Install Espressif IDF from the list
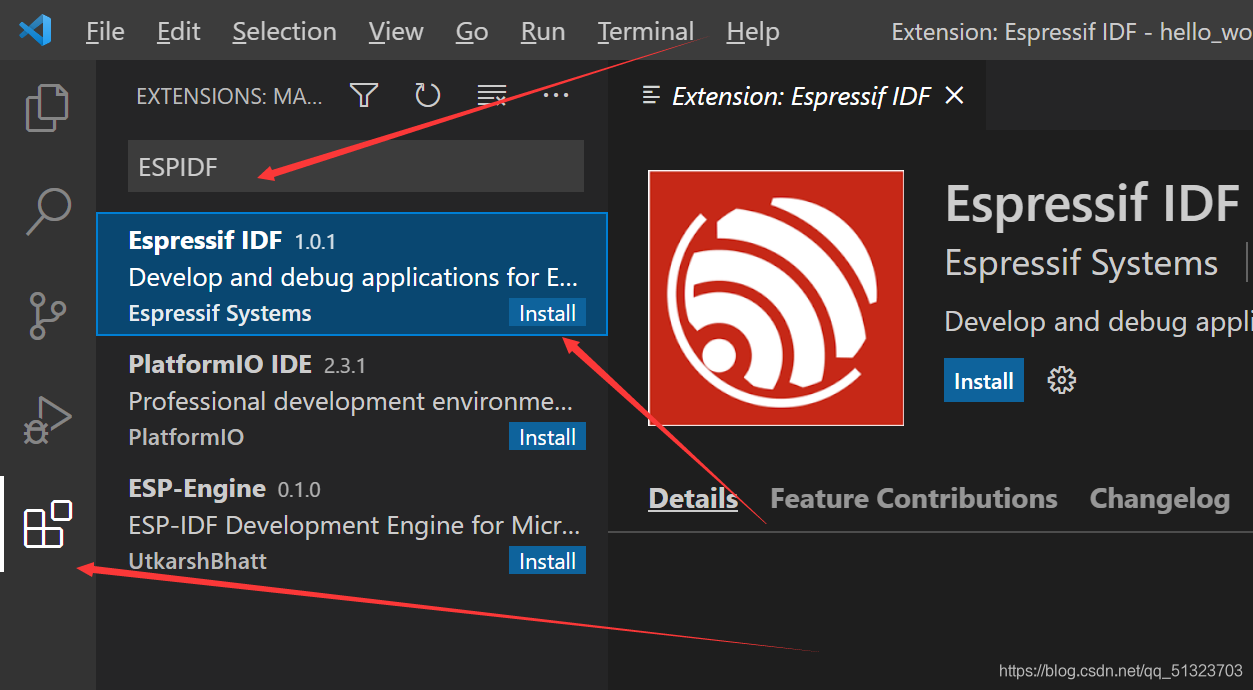Image resolution: width=1253 pixels, height=690 pixels. tap(547, 313)
